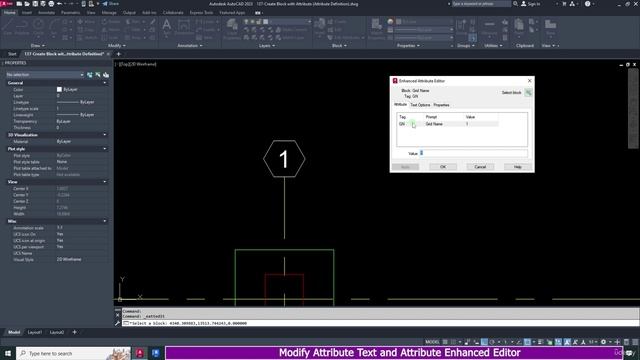Select the Text tool in Annotation panel
640x360 pixels.
(167, 27)
